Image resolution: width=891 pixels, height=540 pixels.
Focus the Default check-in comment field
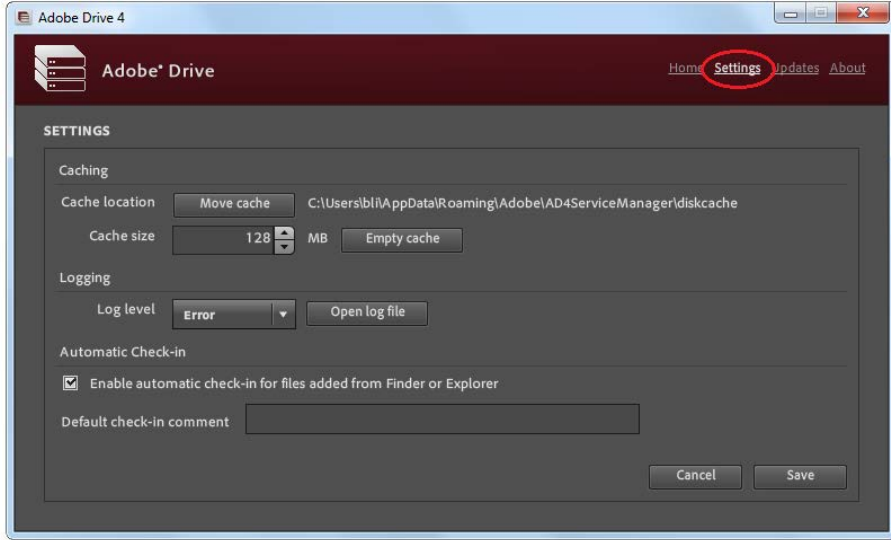[443, 419]
